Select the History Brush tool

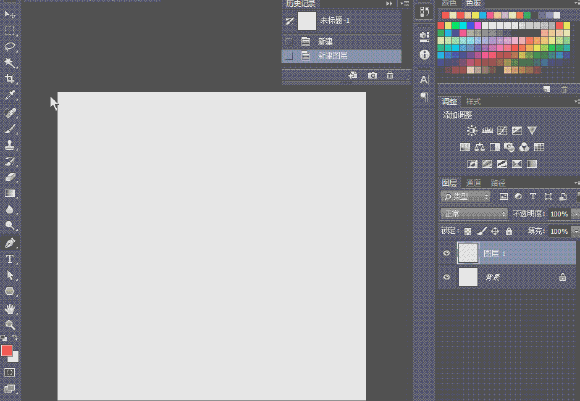(10, 161)
